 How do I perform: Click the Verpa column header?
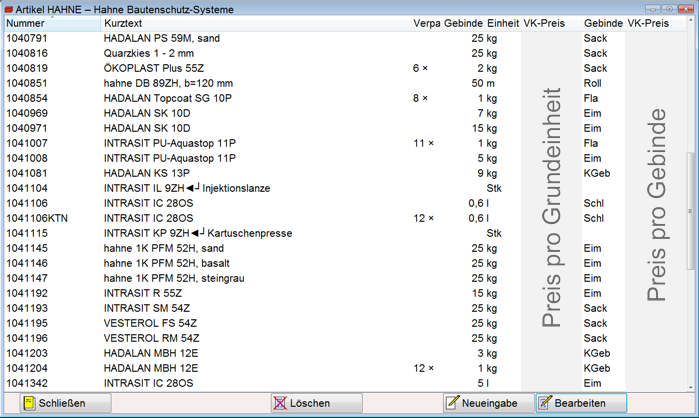[x=427, y=24]
